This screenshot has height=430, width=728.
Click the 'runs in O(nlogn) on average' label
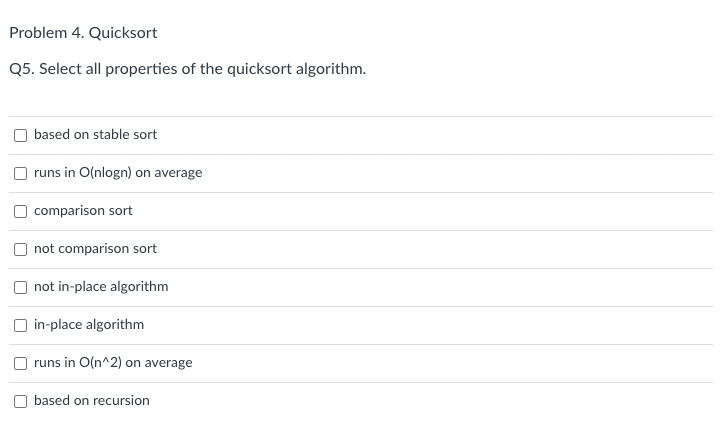pyautogui.click(x=118, y=172)
